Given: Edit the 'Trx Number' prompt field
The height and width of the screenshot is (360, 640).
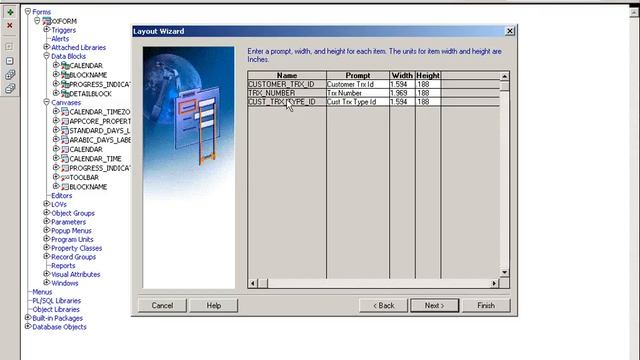Looking at the screenshot, I should point(358,93).
